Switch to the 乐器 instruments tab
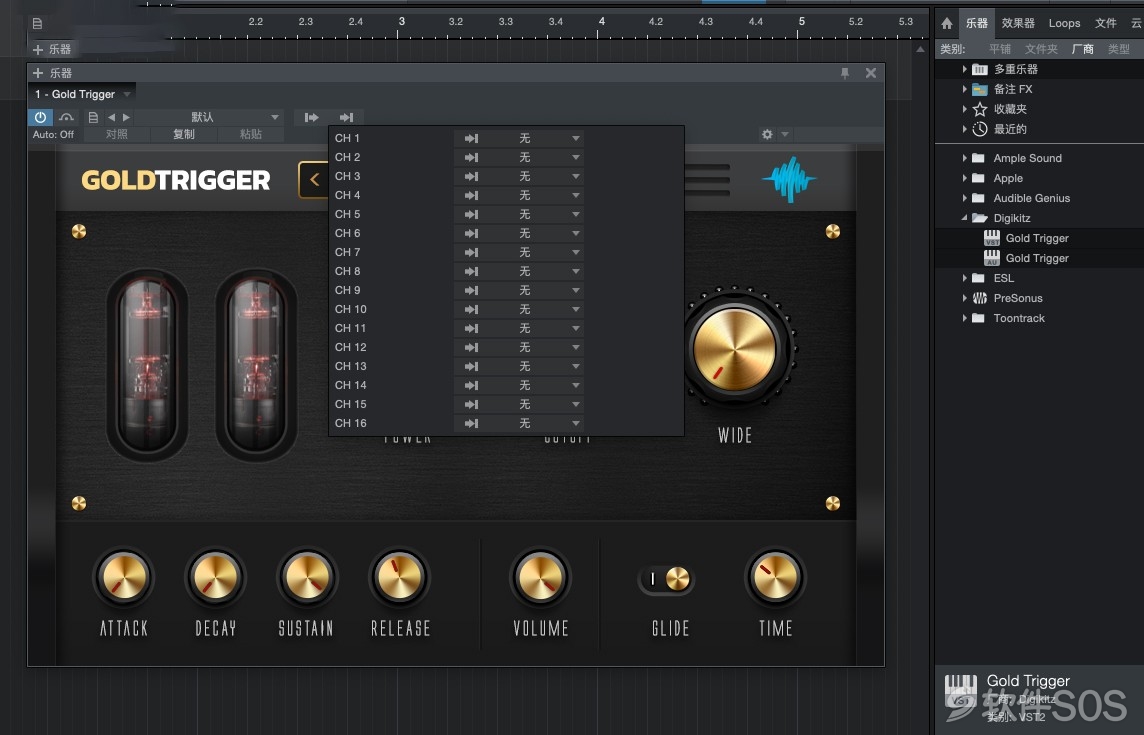Screen dimensions: 1144x735 tap(977, 23)
